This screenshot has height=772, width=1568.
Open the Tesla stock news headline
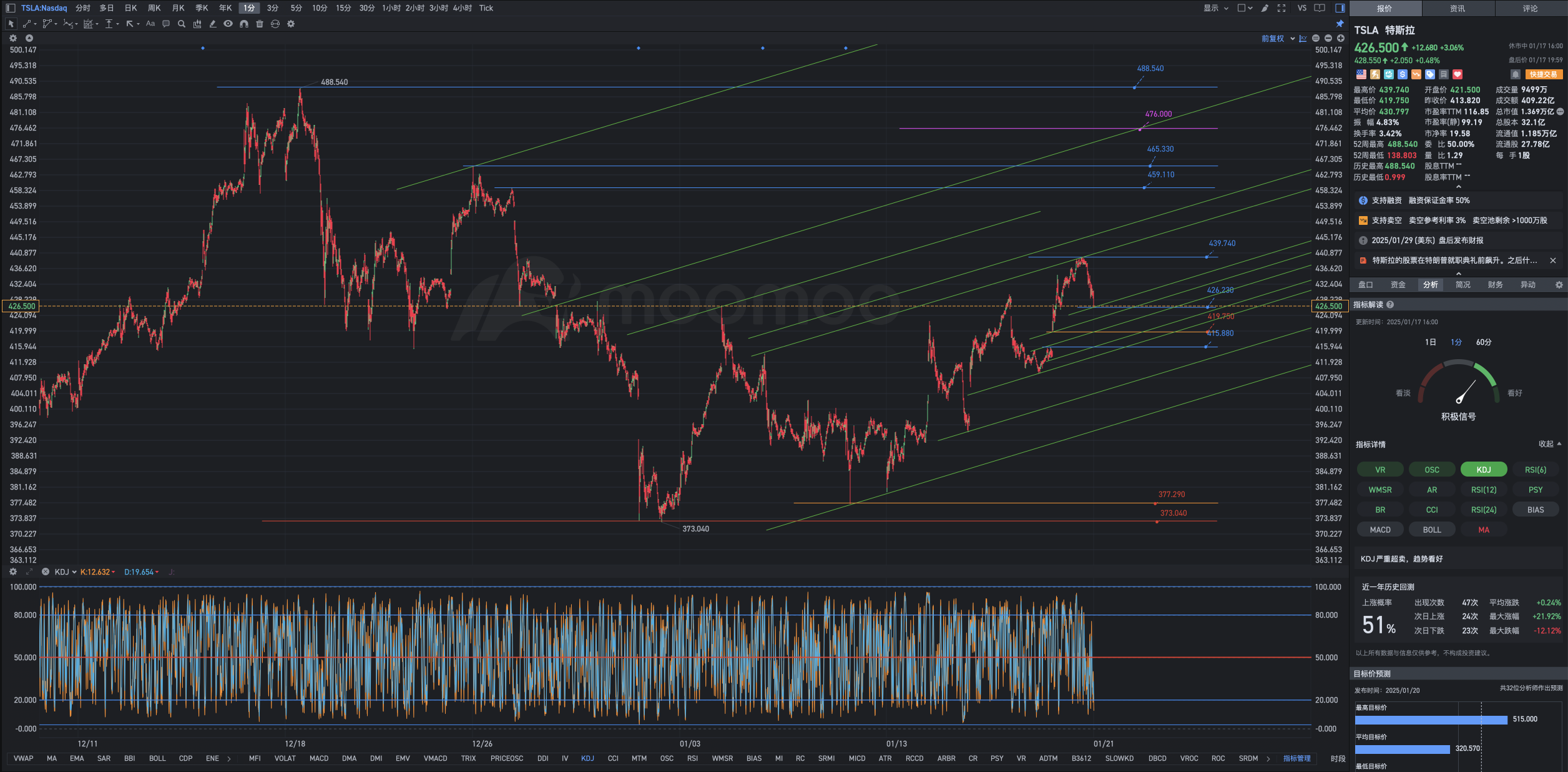click(1454, 260)
